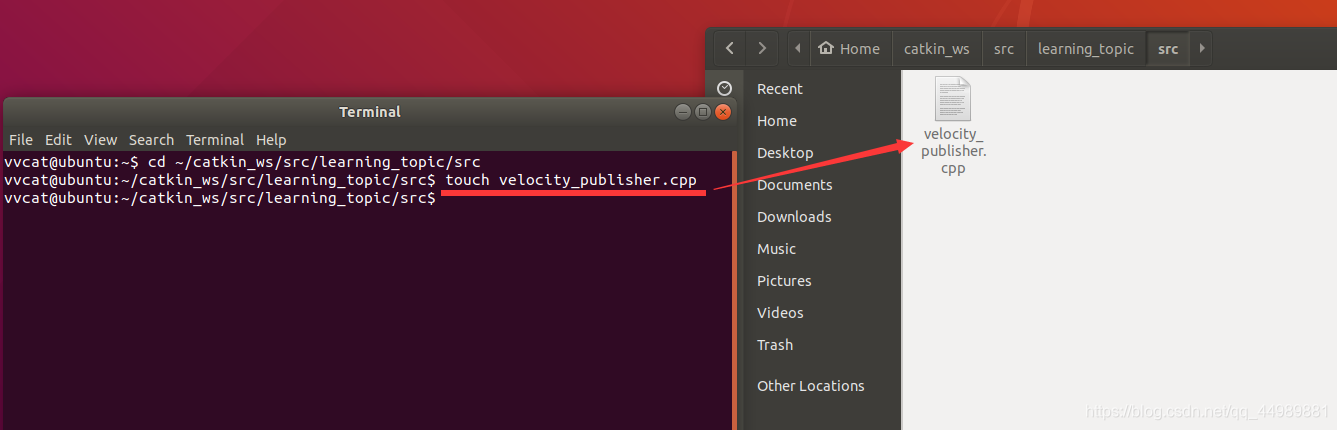This screenshot has width=1337, height=430.
Task: Open Terminal View menu
Action: 100,140
